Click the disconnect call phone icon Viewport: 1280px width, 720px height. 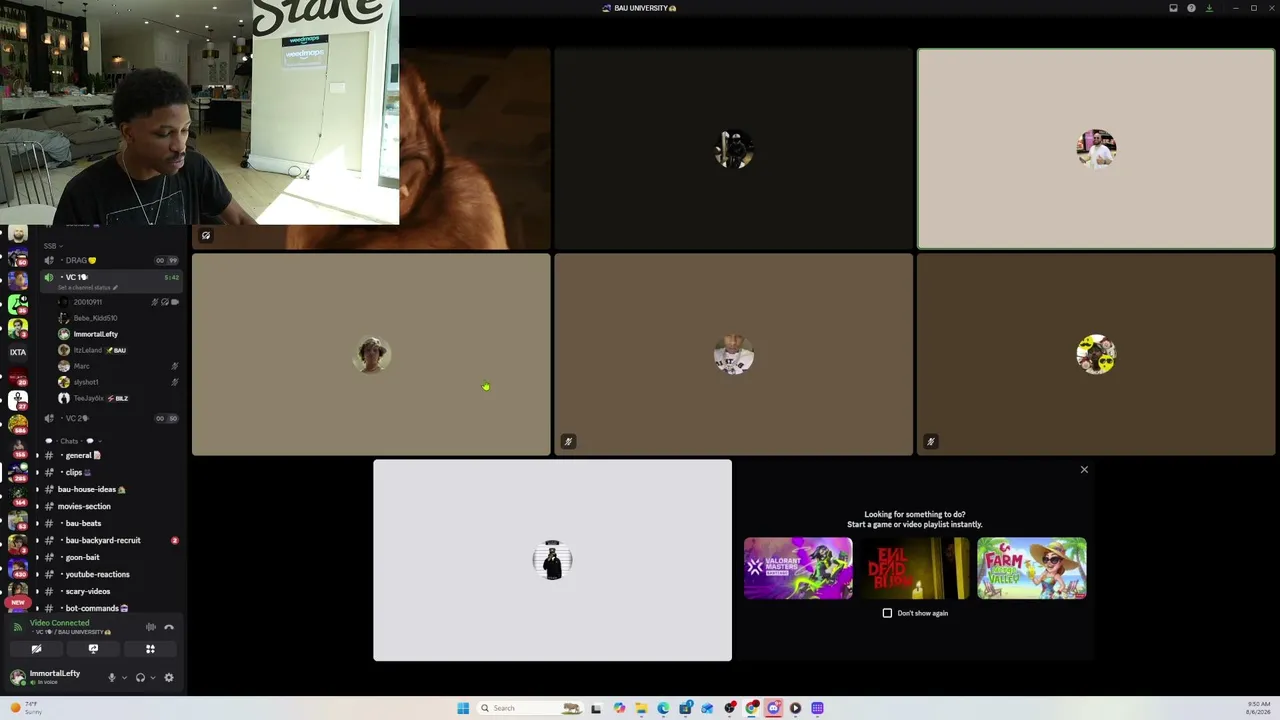coord(169,627)
